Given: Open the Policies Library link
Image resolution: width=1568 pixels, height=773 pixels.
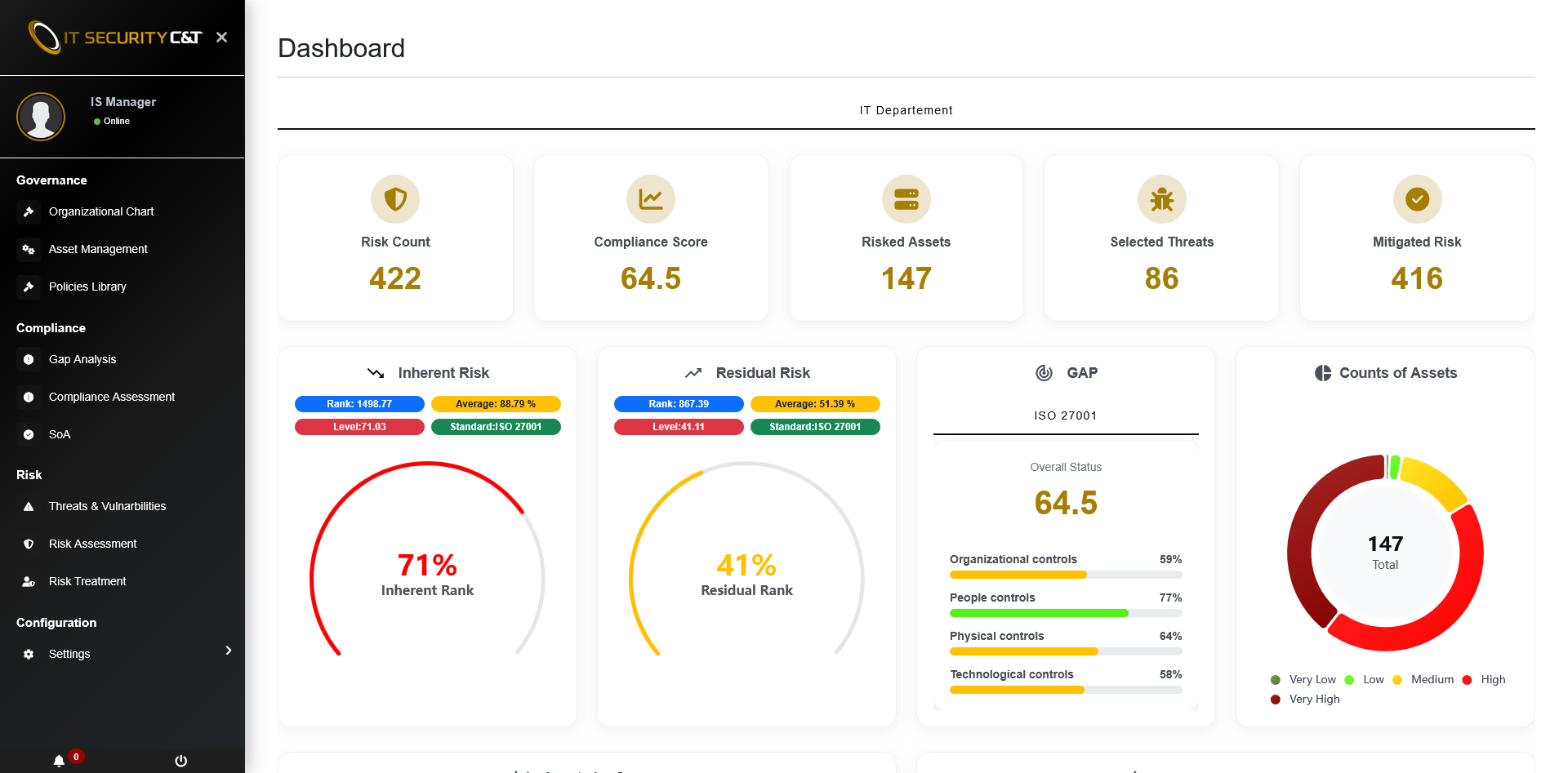Looking at the screenshot, I should [x=87, y=287].
